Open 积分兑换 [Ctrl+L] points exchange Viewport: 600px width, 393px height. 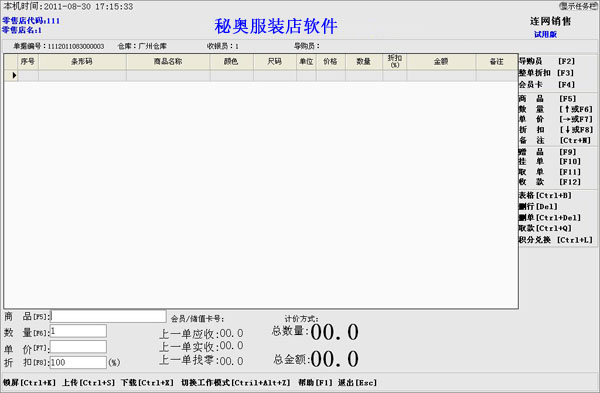point(556,240)
